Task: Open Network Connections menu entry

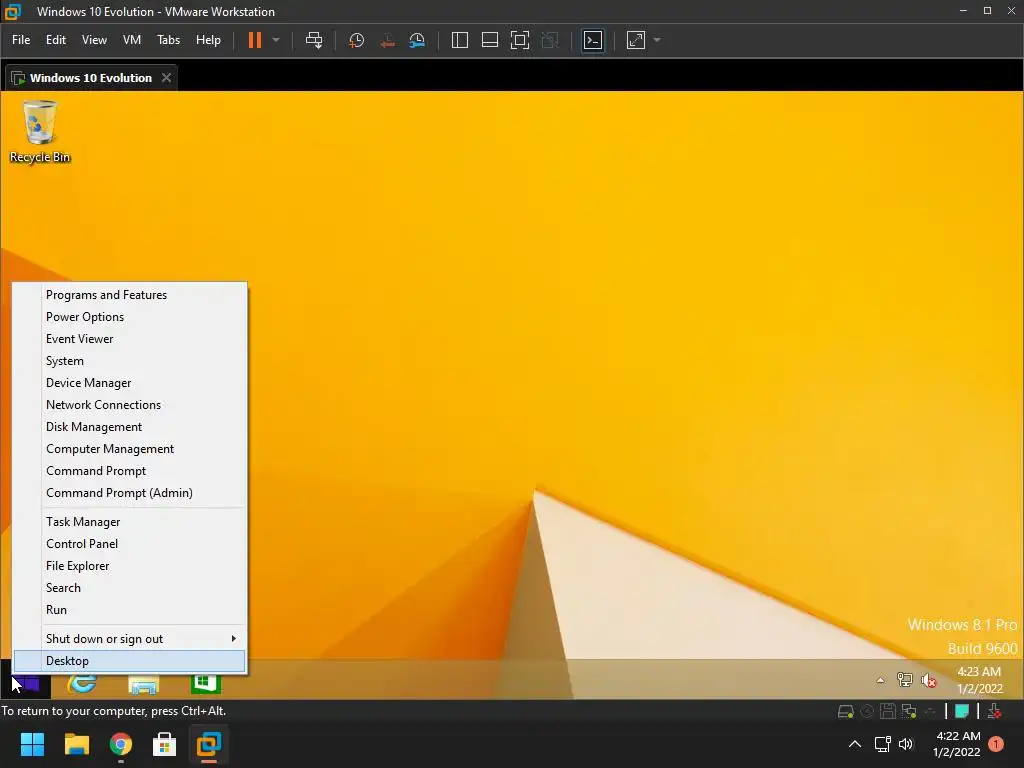Action: (129, 405)
